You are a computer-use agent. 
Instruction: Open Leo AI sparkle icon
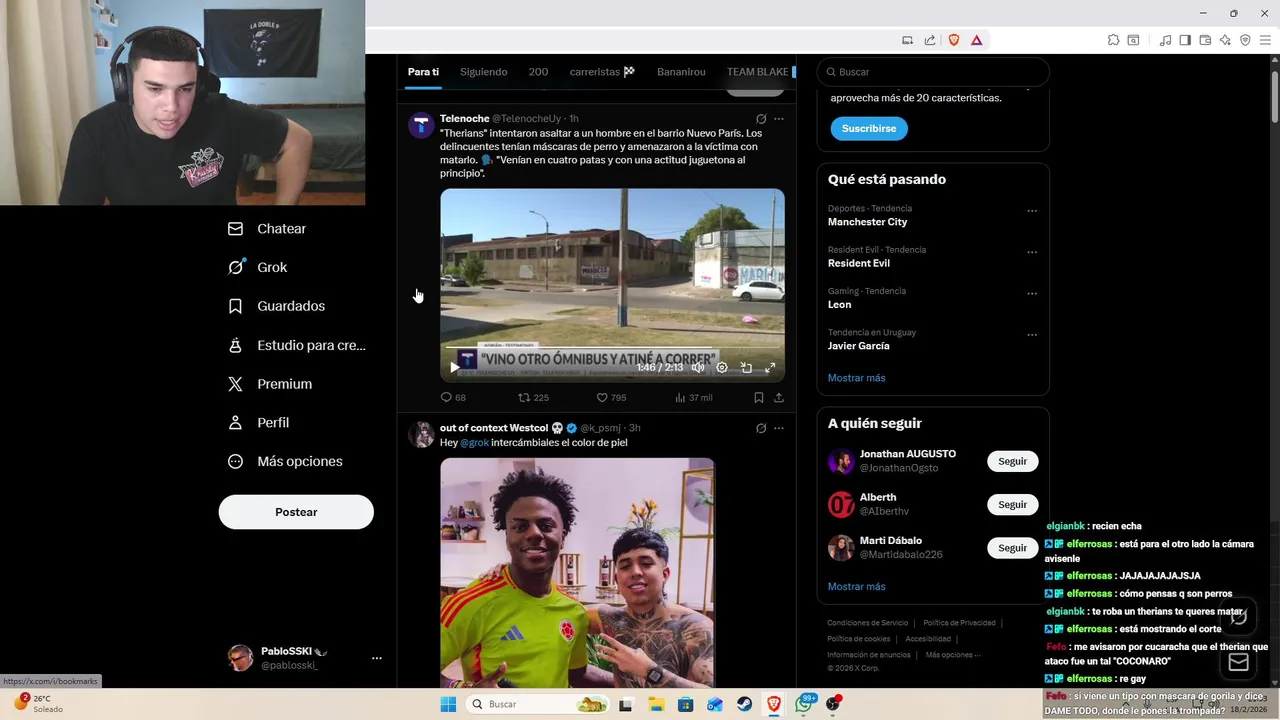pyautogui.click(x=1225, y=40)
